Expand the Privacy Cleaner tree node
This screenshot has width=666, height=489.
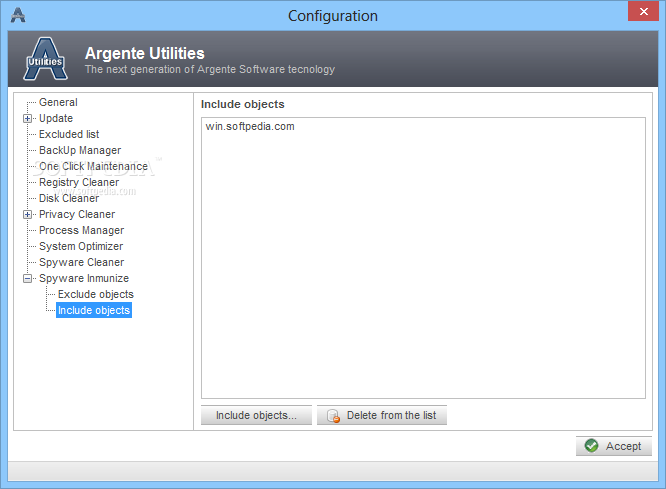click(x=27, y=215)
